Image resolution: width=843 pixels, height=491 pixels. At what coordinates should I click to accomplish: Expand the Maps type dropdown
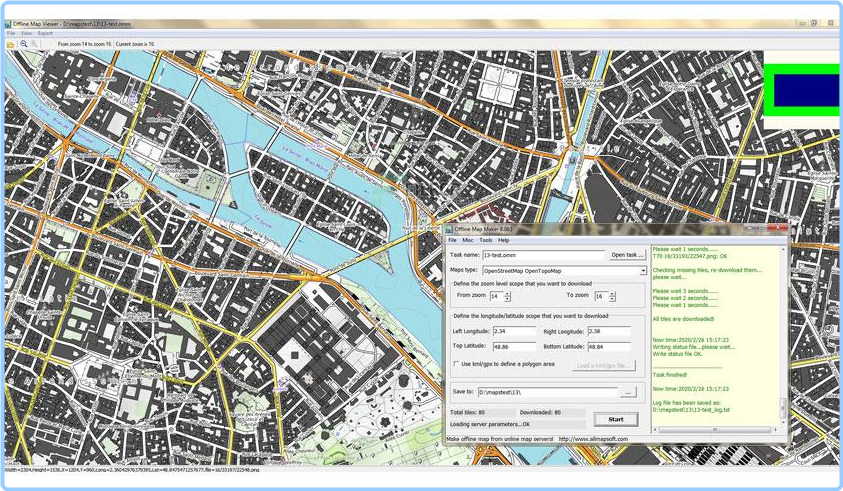coord(642,271)
